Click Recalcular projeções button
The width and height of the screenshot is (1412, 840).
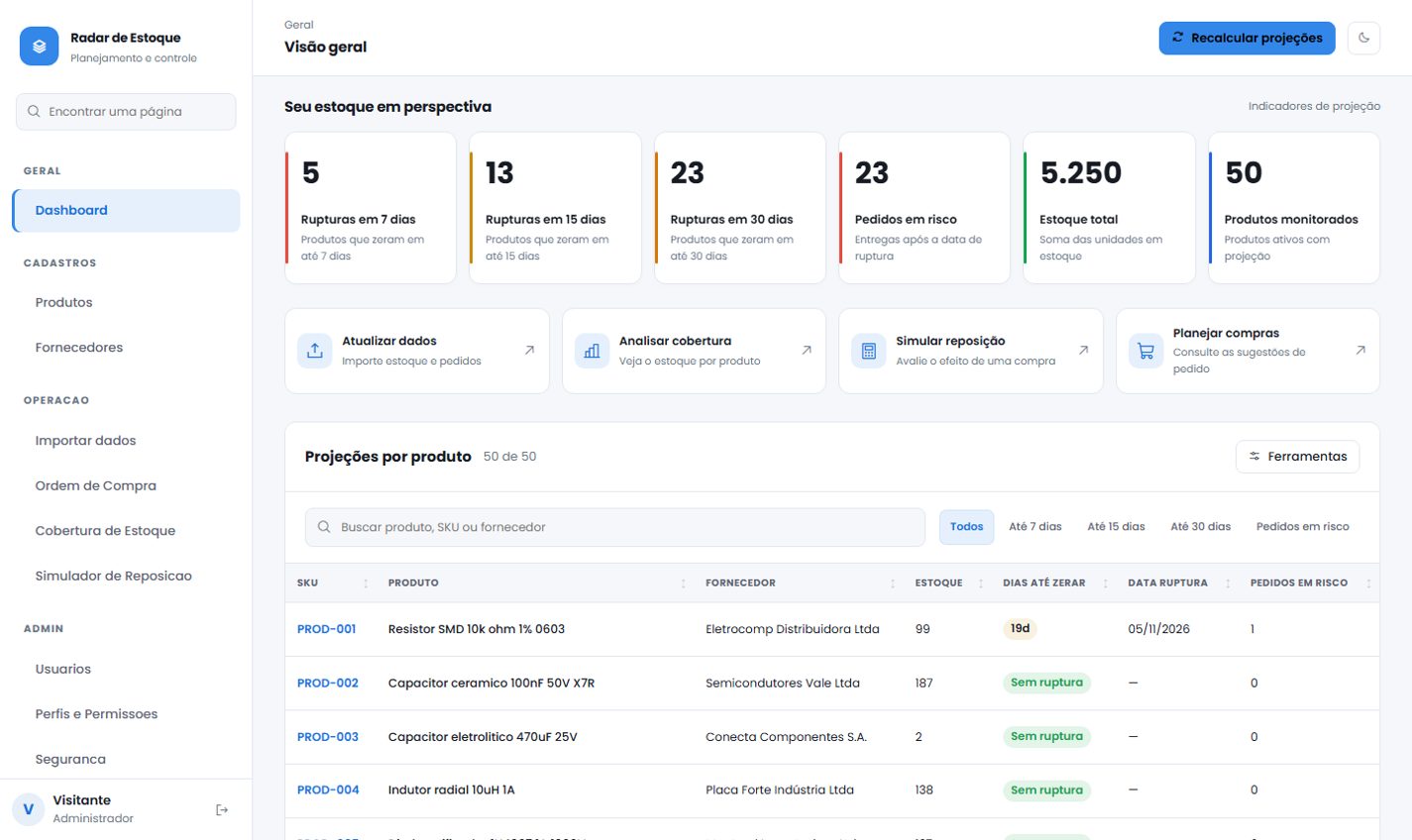(1247, 38)
